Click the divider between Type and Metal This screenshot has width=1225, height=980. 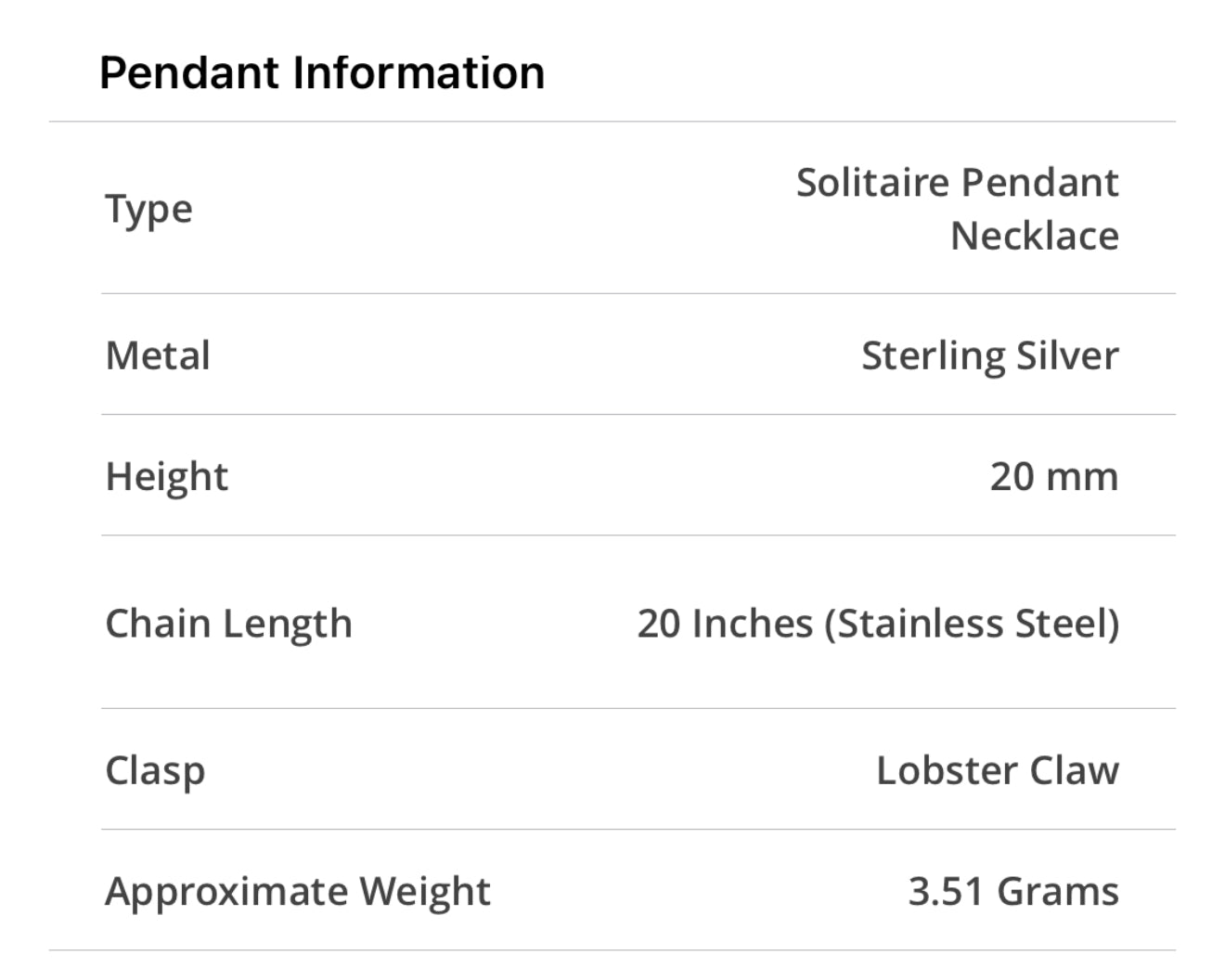tap(638, 293)
